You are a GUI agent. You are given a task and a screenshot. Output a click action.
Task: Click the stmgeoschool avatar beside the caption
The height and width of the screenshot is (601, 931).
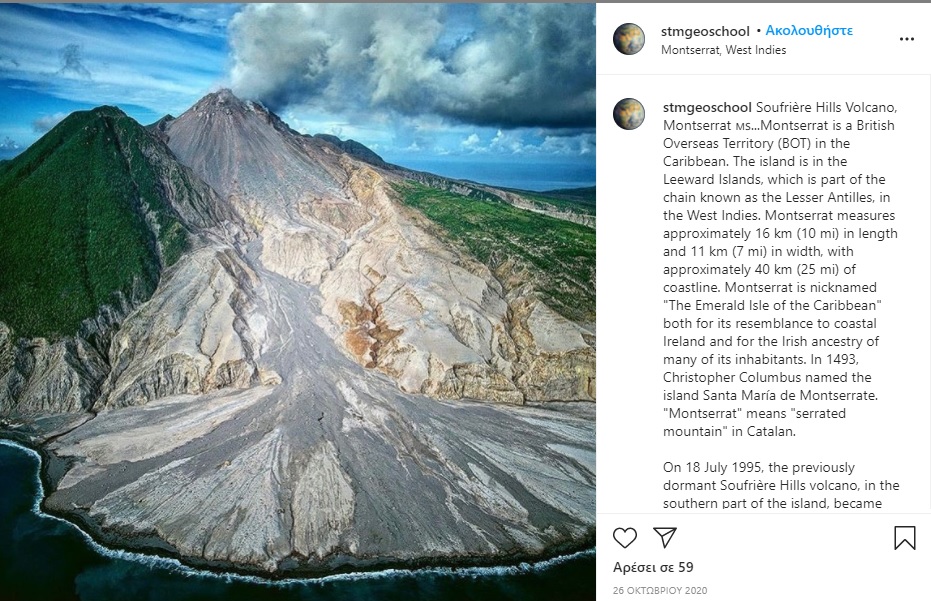(x=629, y=114)
